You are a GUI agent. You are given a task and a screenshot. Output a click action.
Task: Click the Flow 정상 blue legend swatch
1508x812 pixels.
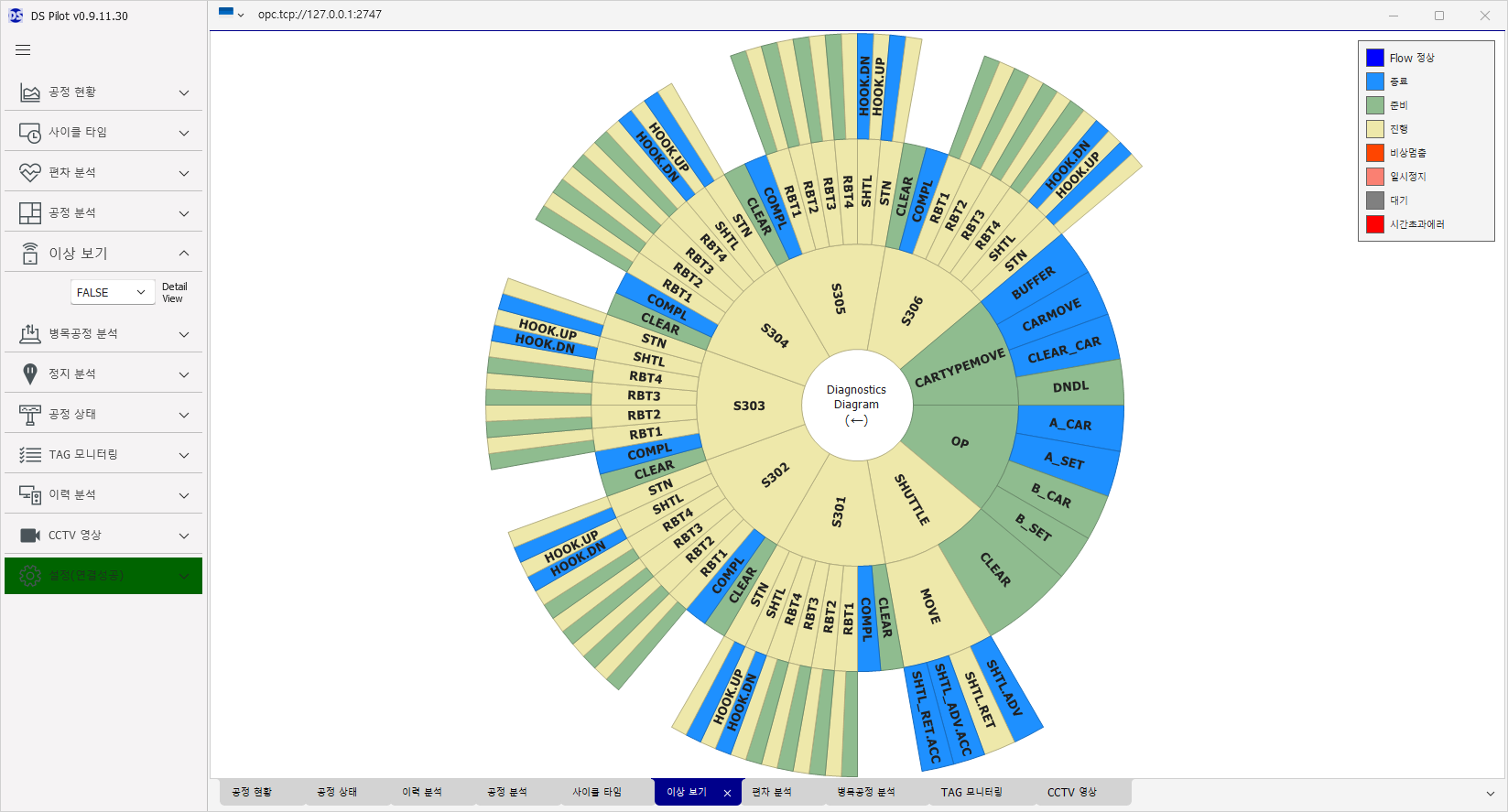click(x=1375, y=58)
